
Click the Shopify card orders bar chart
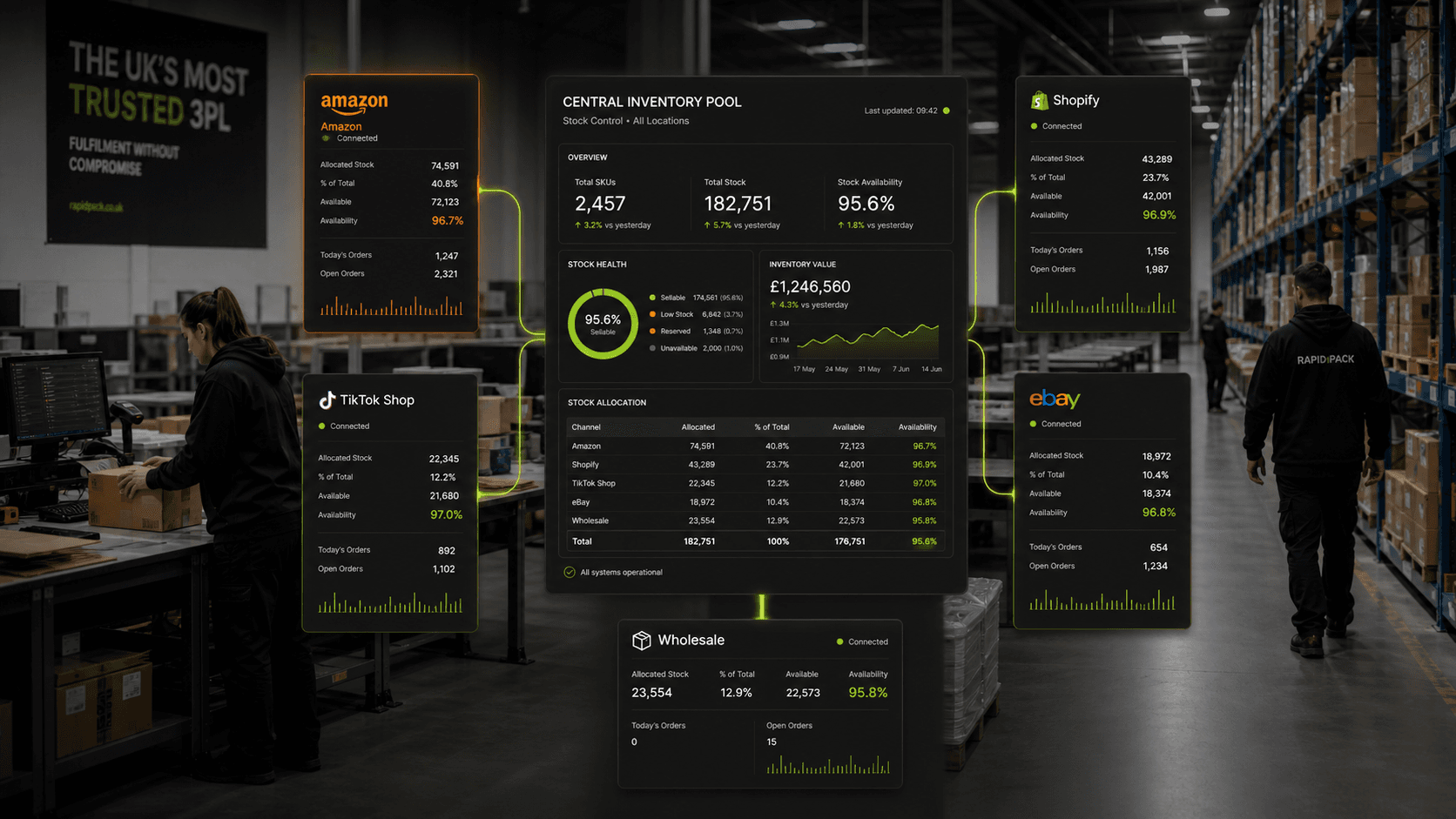click(x=1102, y=303)
